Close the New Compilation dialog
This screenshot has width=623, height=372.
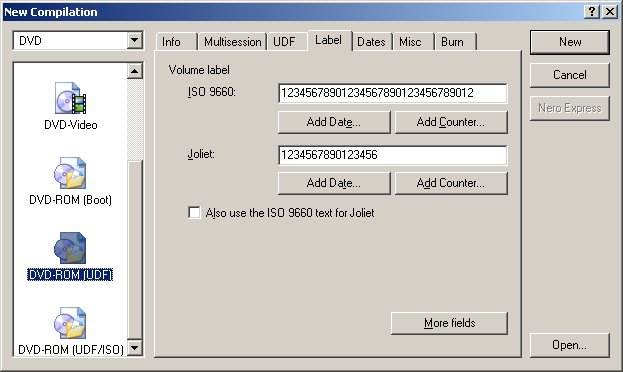tap(610, 12)
